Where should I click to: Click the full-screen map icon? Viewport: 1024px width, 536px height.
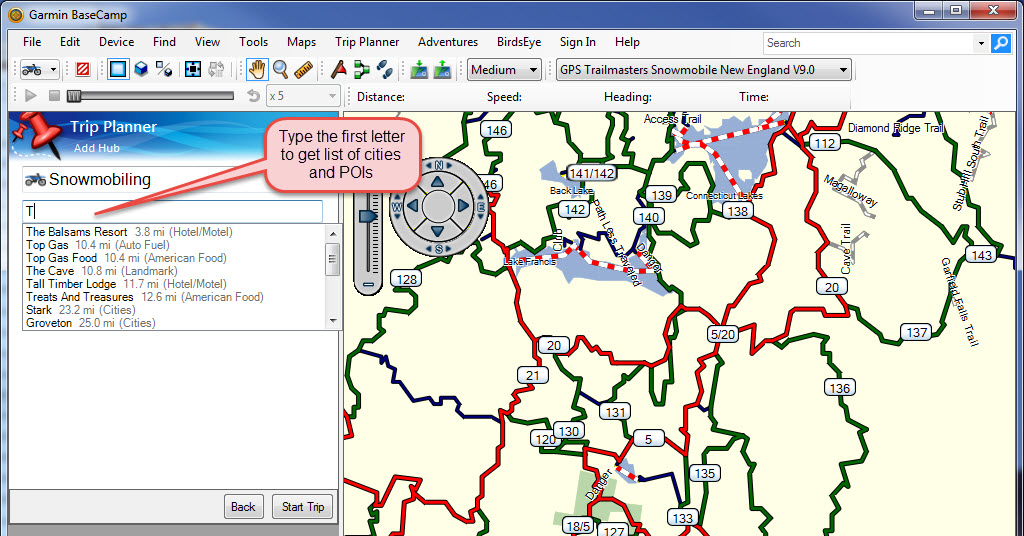[193, 69]
